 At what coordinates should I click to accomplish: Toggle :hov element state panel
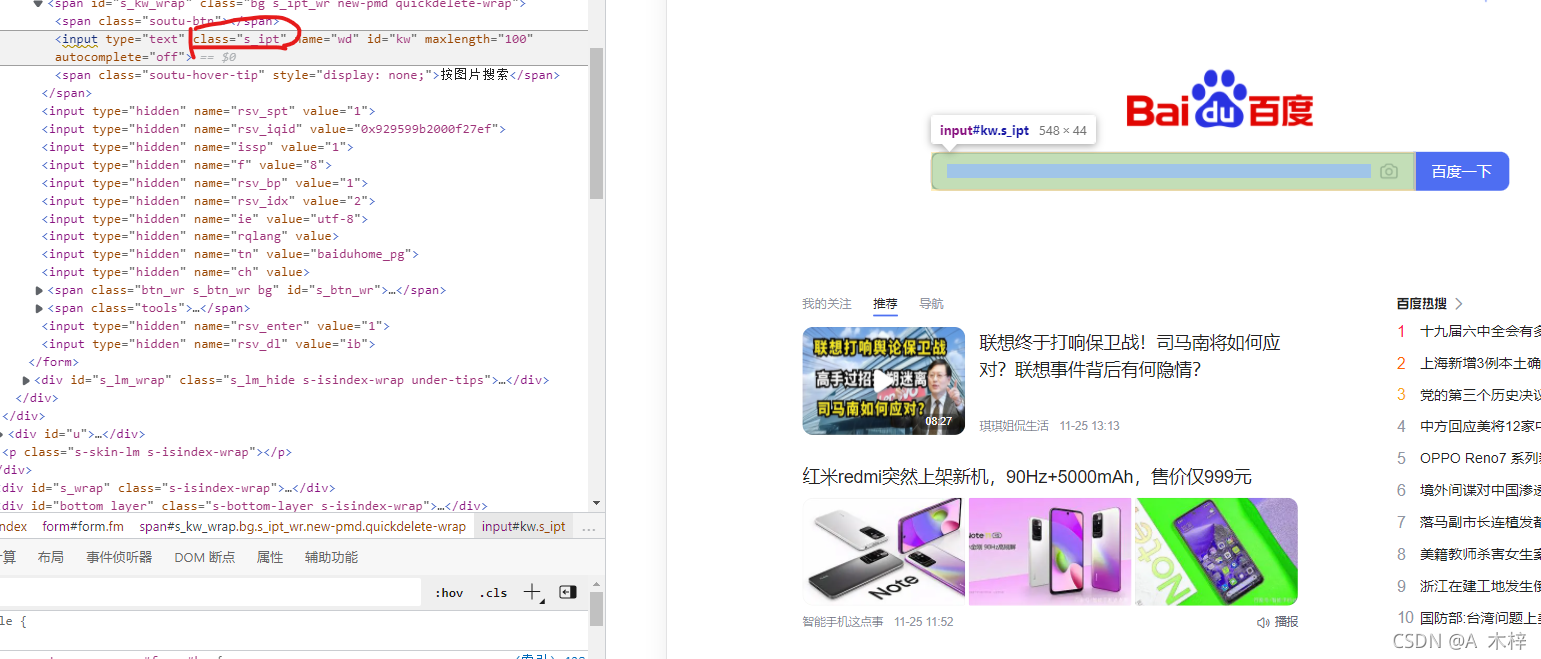[449, 593]
